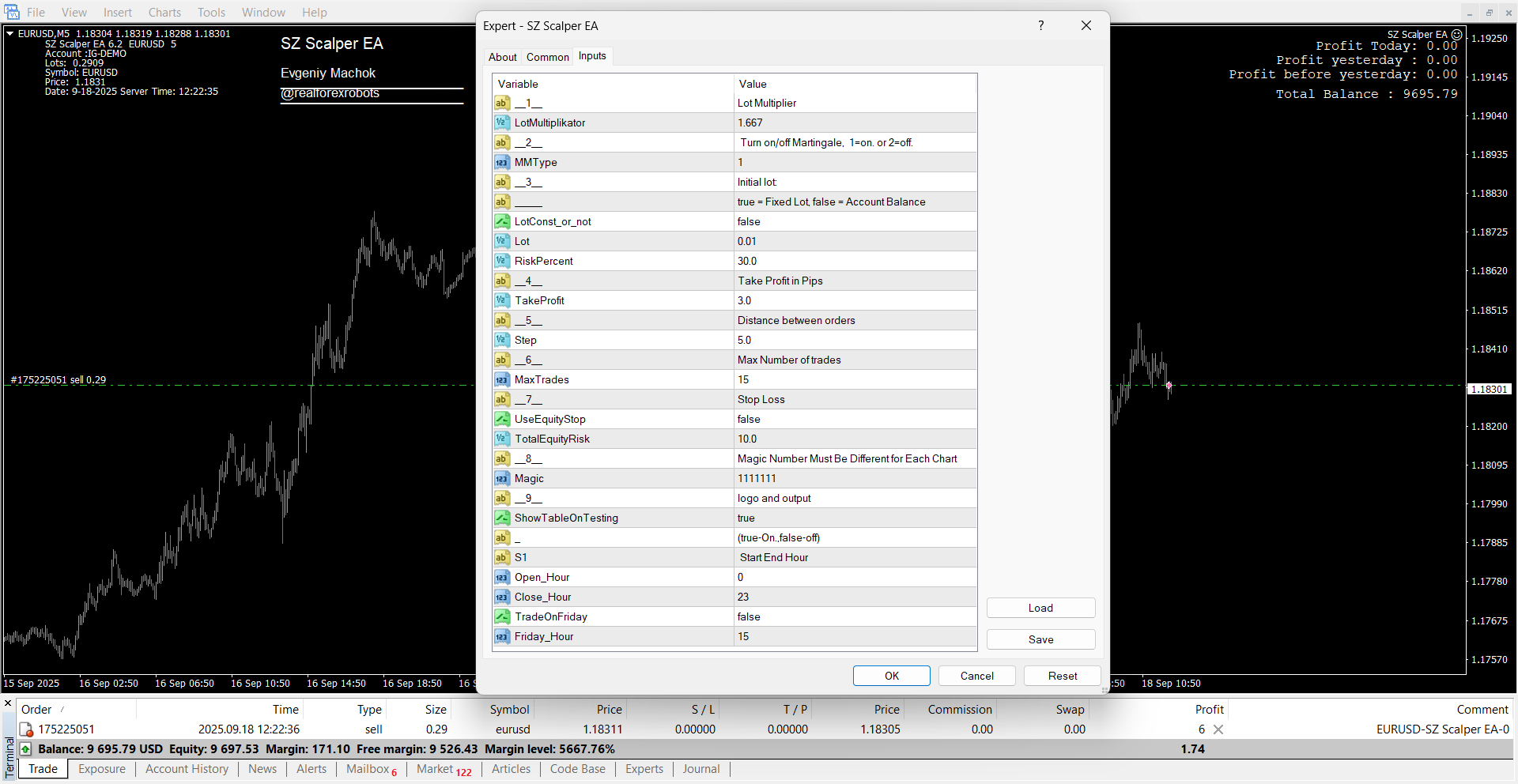Click the balance row icon in terminal
1518x784 pixels.
click(x=25, y=749)
